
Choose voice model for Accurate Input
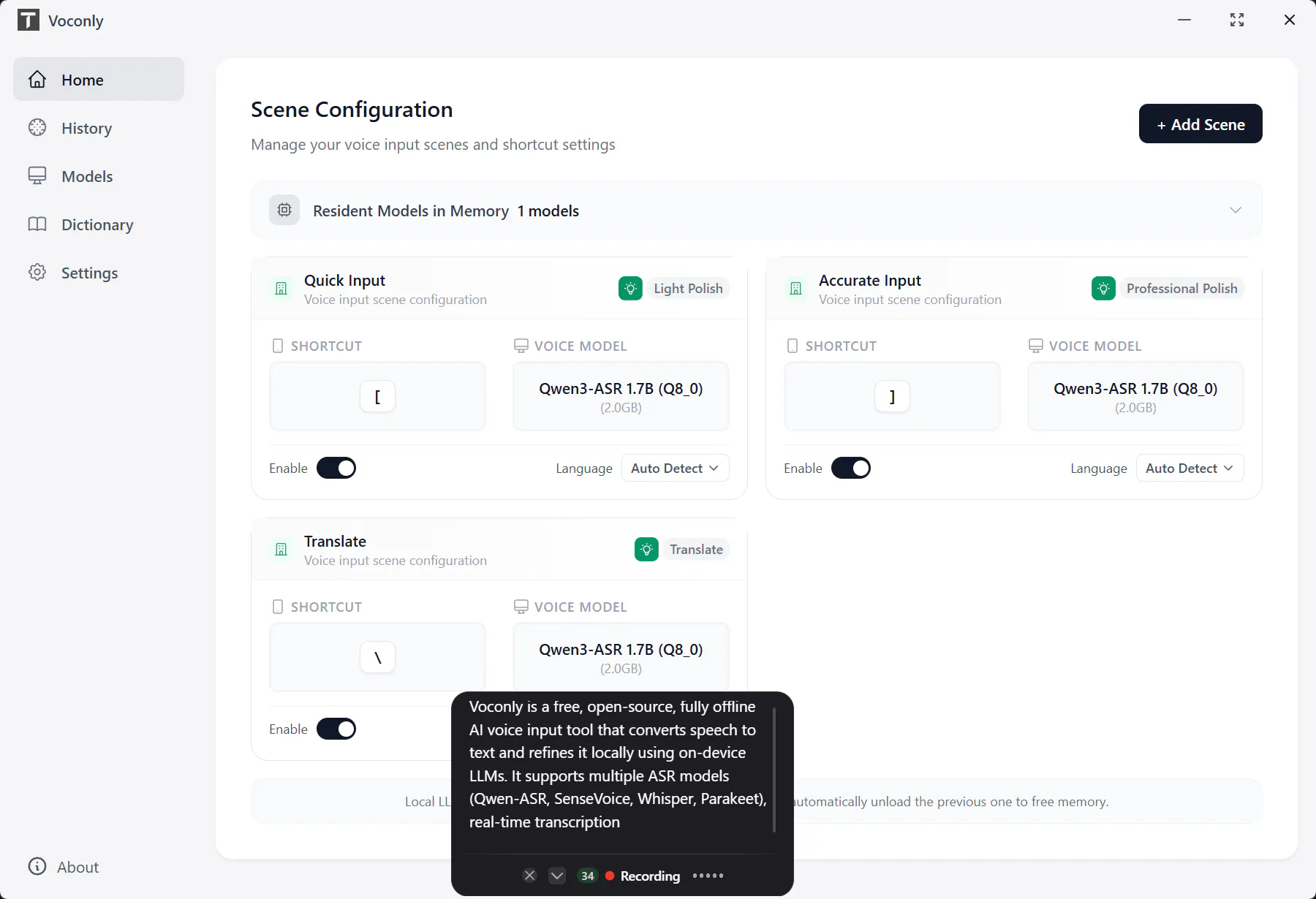point(1135,396)
